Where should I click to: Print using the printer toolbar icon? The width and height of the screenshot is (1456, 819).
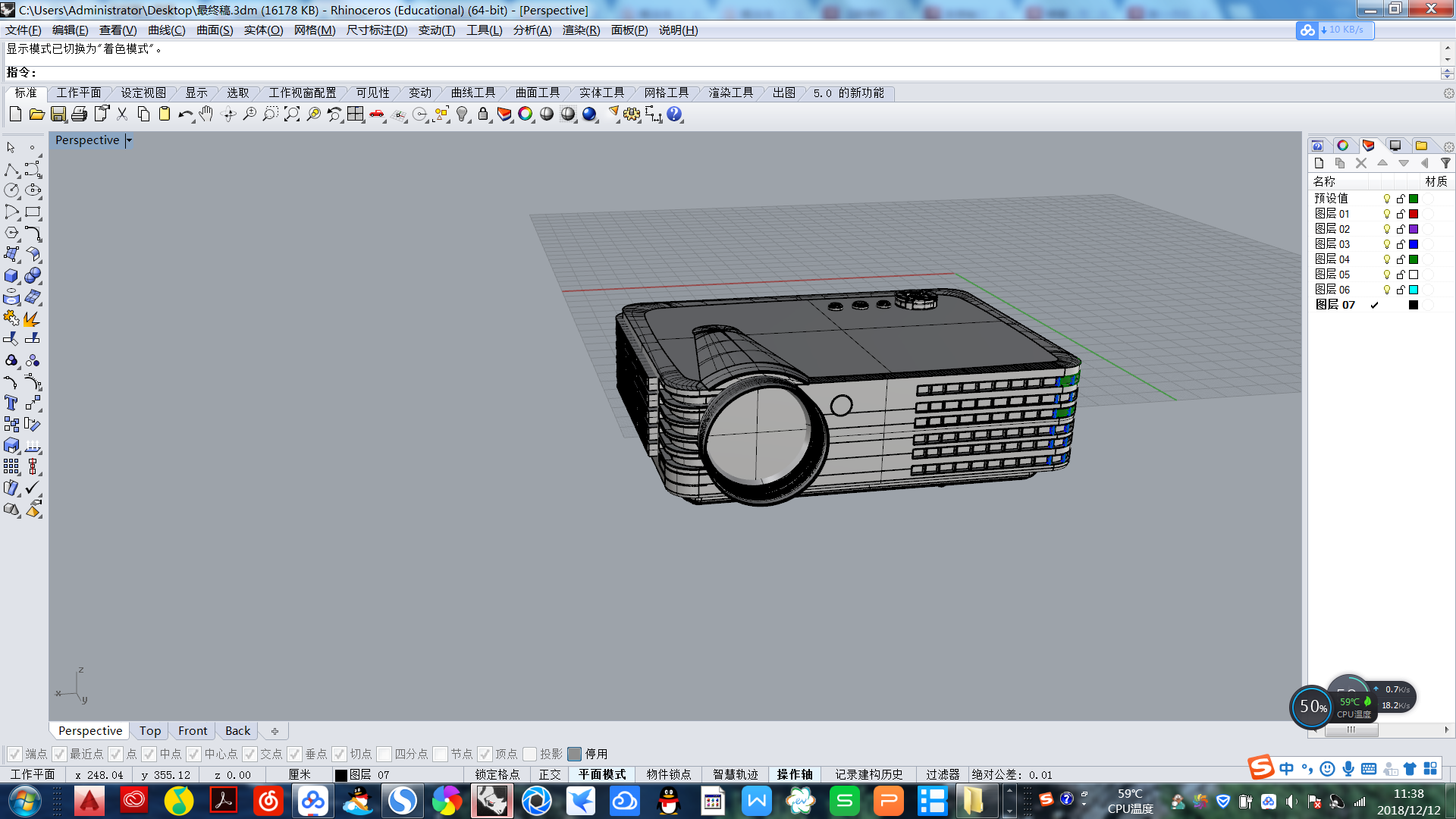point(79,115)
